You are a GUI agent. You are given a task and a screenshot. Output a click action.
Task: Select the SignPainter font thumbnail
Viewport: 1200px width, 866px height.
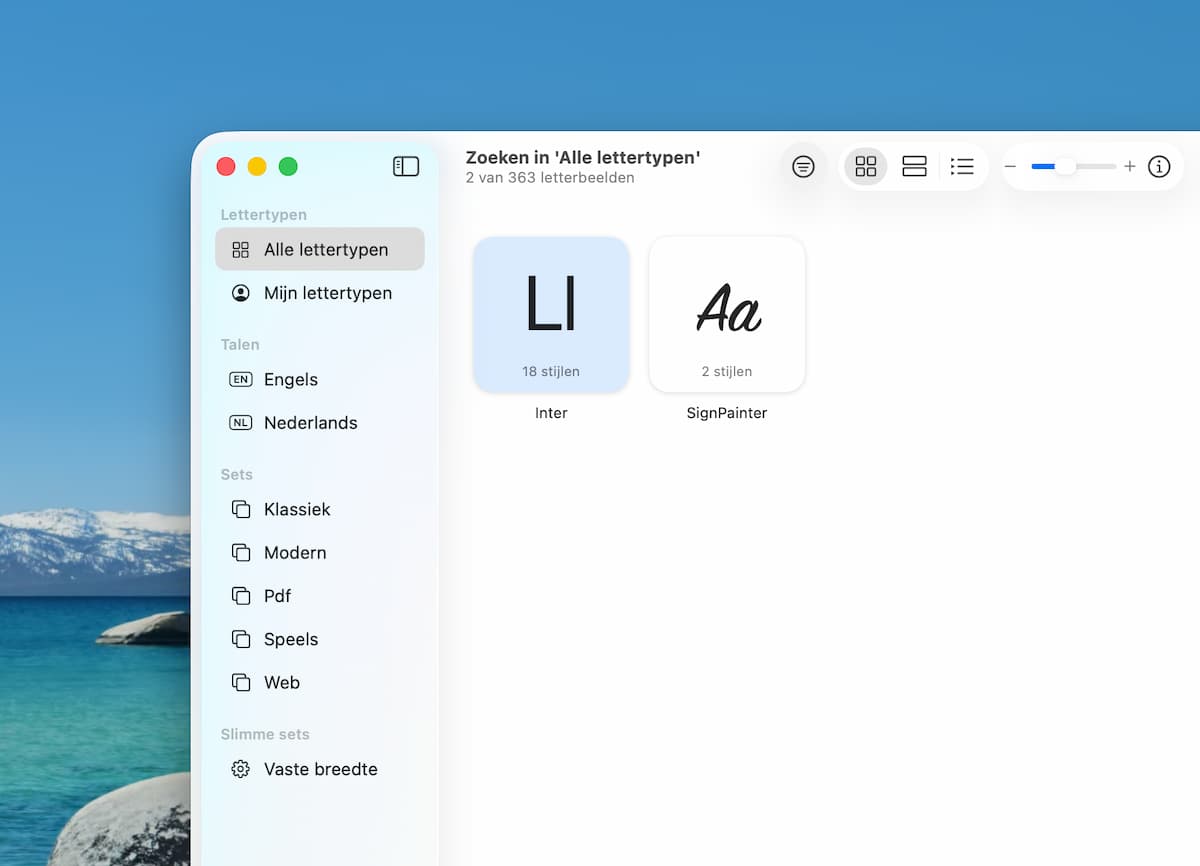727,314
